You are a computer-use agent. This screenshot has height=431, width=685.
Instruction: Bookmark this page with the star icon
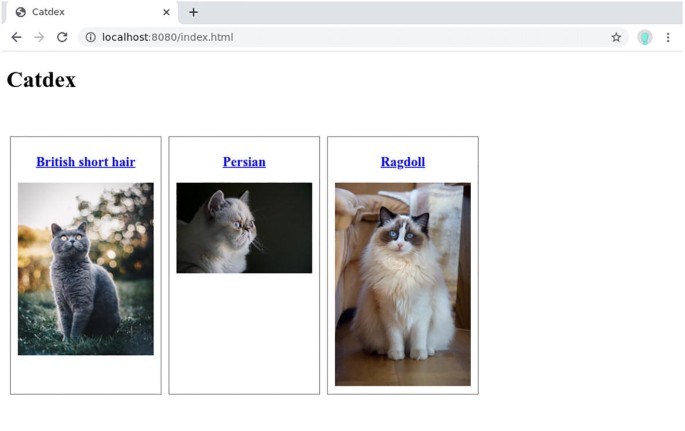pos(616,37)
